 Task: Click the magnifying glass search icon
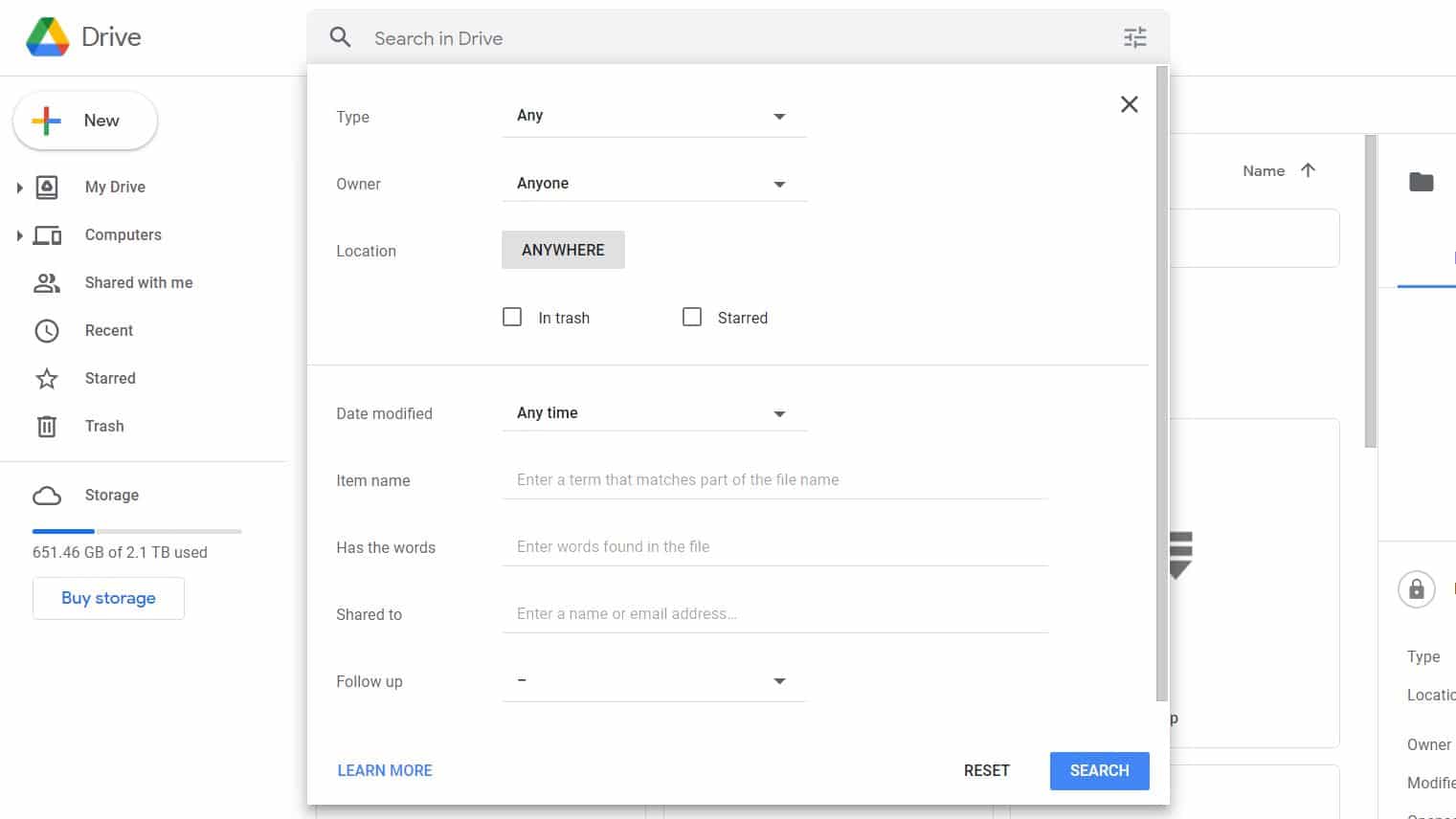[x=340, y=38]
